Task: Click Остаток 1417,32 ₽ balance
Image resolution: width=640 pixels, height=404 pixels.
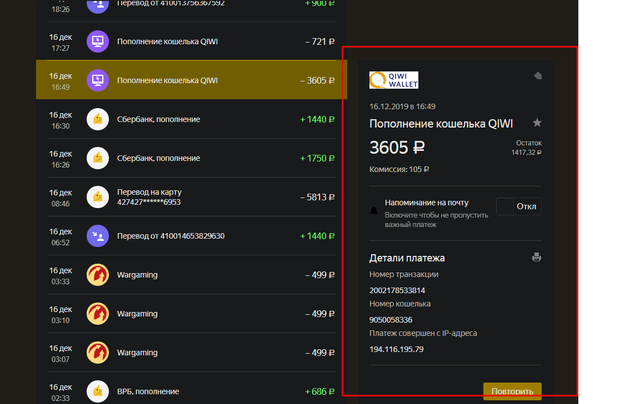Action: [x=527, y=148]
